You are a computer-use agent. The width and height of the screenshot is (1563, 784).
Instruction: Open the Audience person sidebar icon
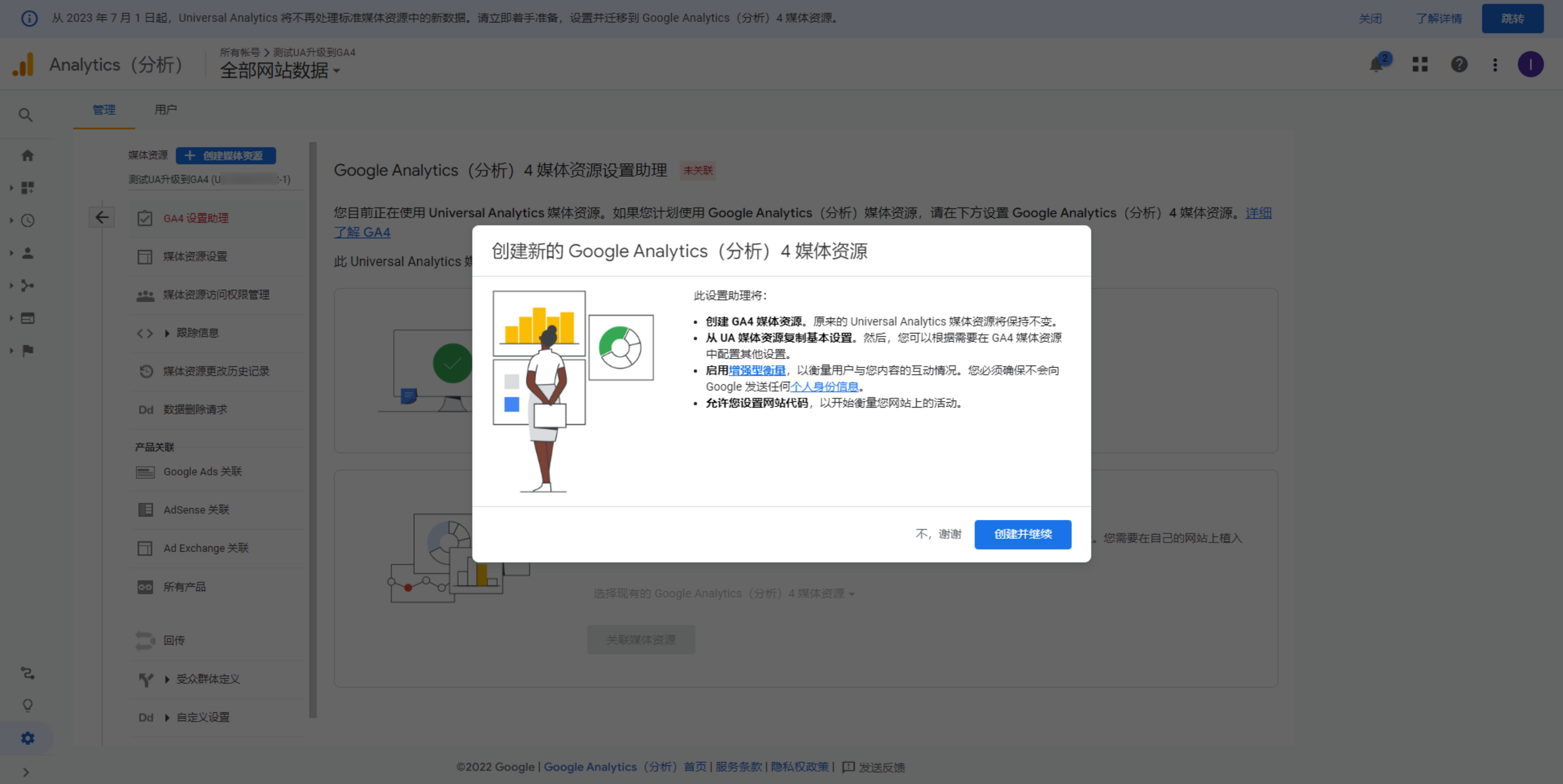click(x=27, y=253)
